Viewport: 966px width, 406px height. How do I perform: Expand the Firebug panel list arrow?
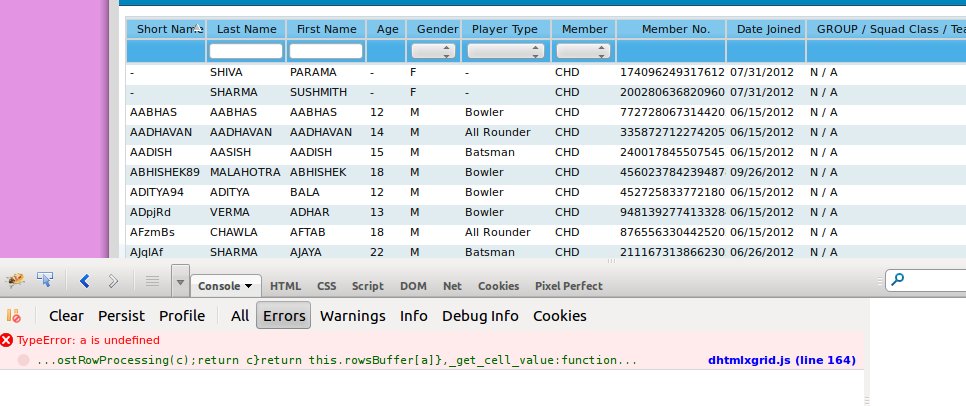click(x=180, y=282)
